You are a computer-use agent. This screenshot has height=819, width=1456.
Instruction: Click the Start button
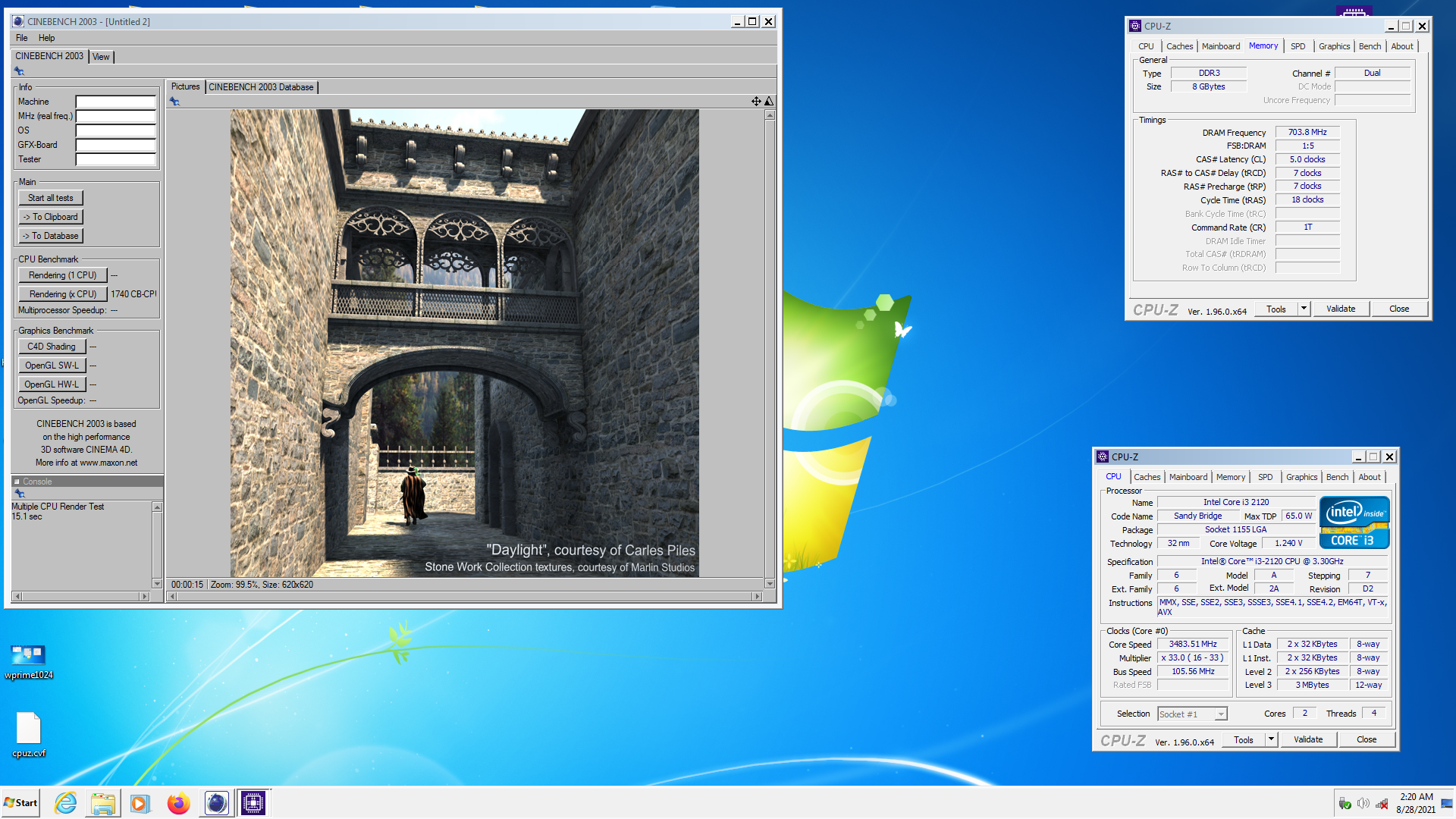click(20, 803)
